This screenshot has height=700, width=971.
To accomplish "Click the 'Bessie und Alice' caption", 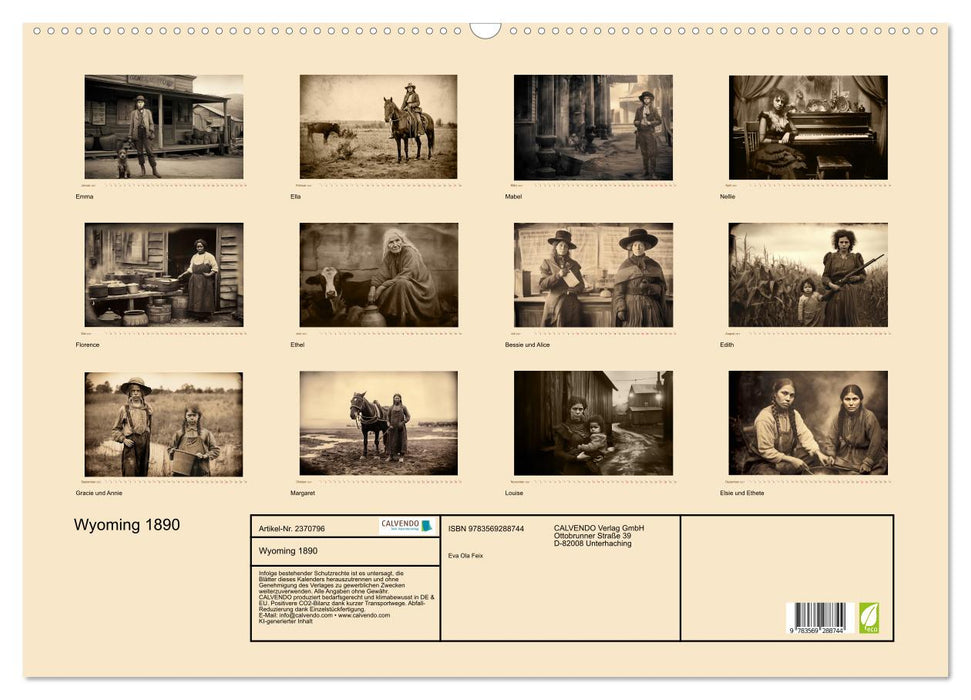I will [x=527, y=344].
